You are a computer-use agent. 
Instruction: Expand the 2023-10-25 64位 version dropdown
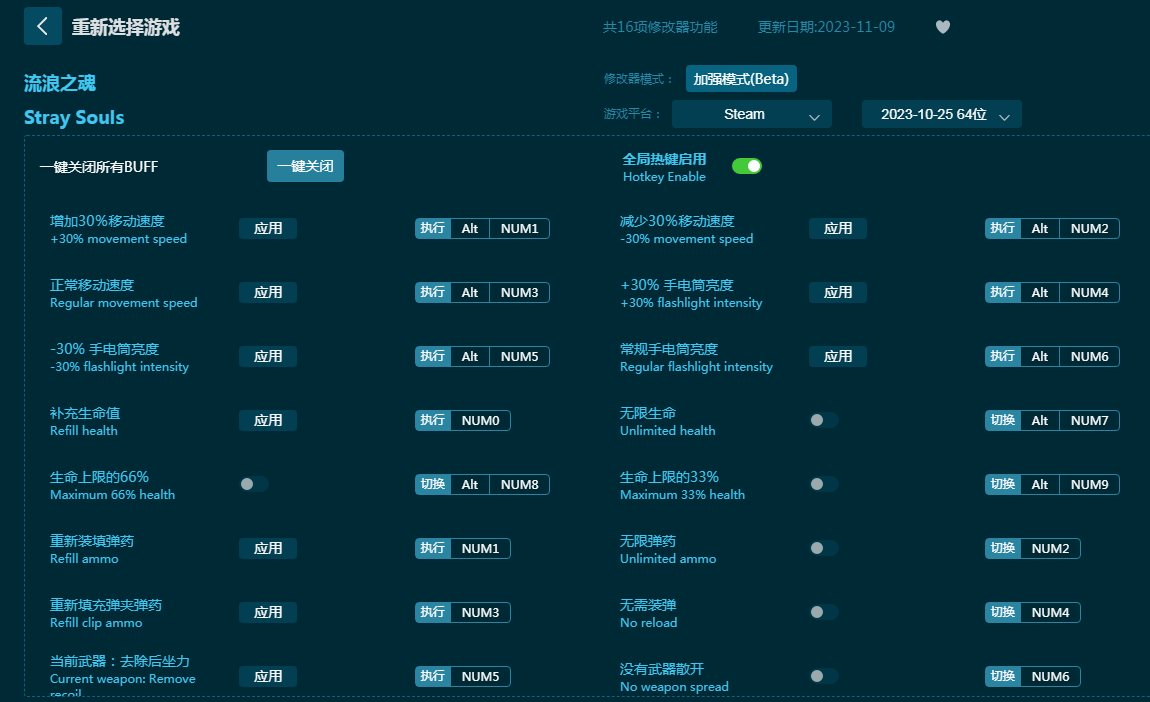[x=941, y=115]
